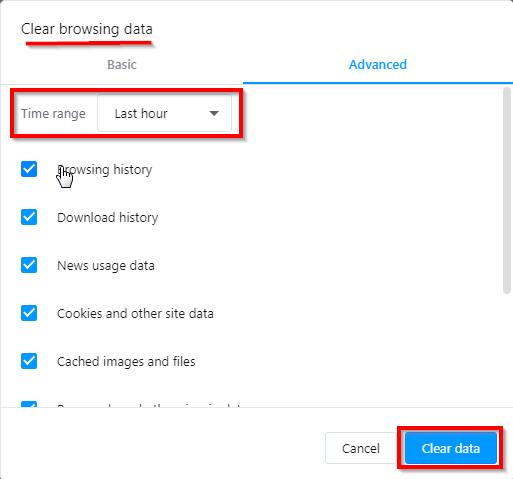
Task: Click the News usage data label
Action: click(106, 266)
